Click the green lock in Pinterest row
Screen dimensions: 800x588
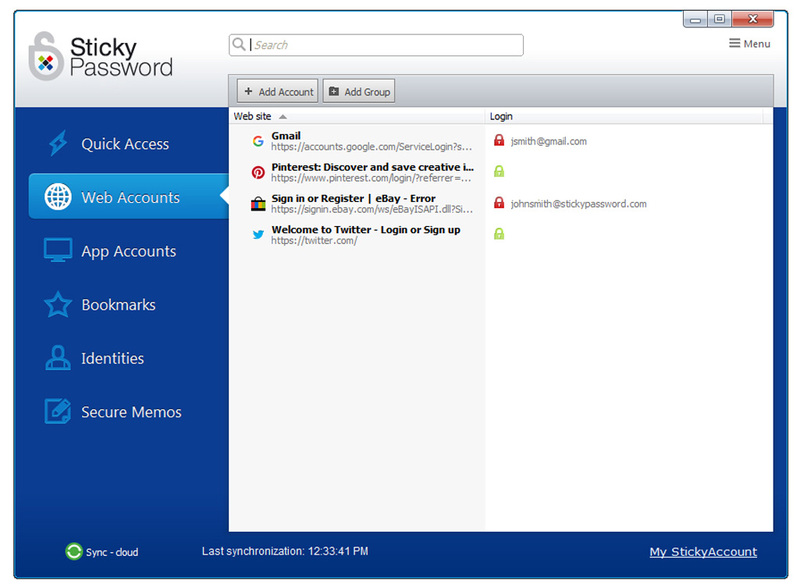(x=499, y=171)
